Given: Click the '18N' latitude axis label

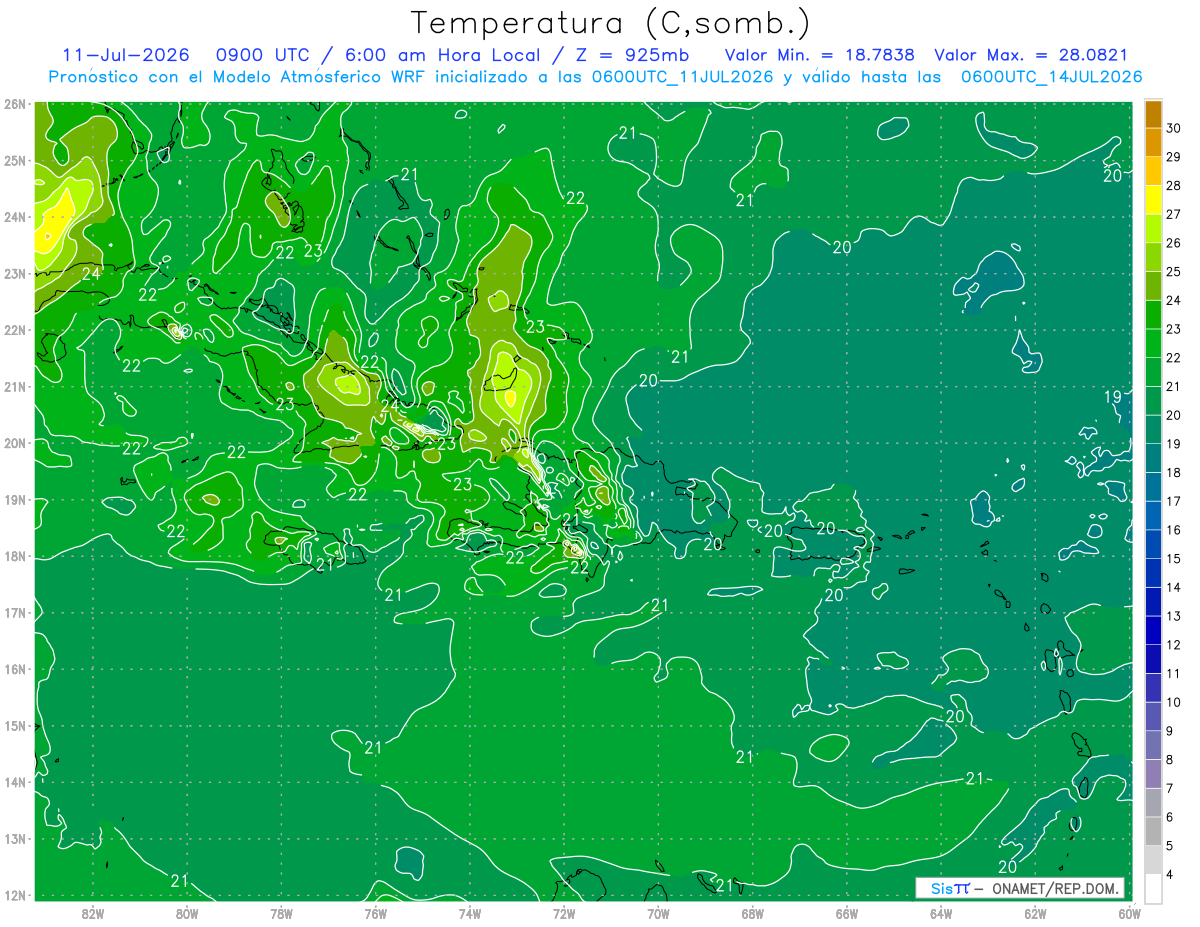Looking at the screenshot, I should pos(15,556).
